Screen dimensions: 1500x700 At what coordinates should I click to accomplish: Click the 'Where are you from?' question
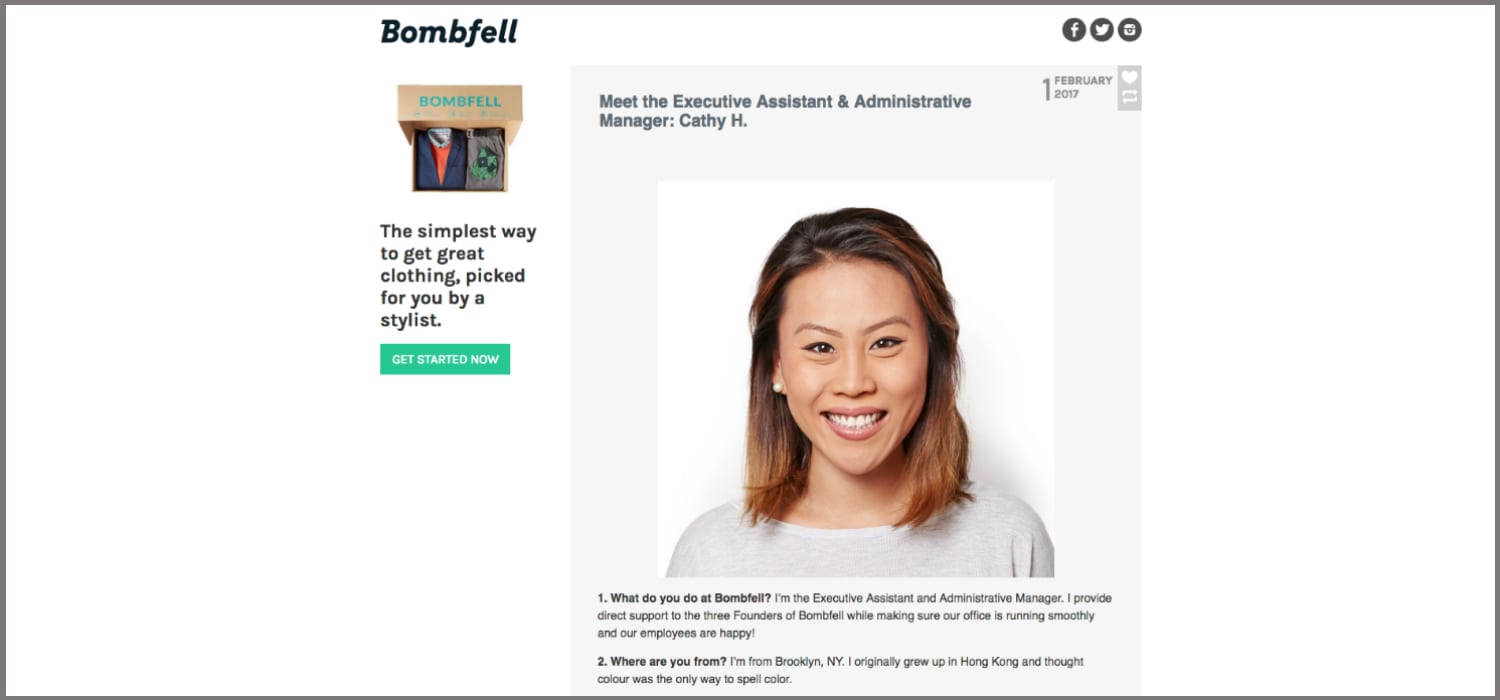(662, 662)
